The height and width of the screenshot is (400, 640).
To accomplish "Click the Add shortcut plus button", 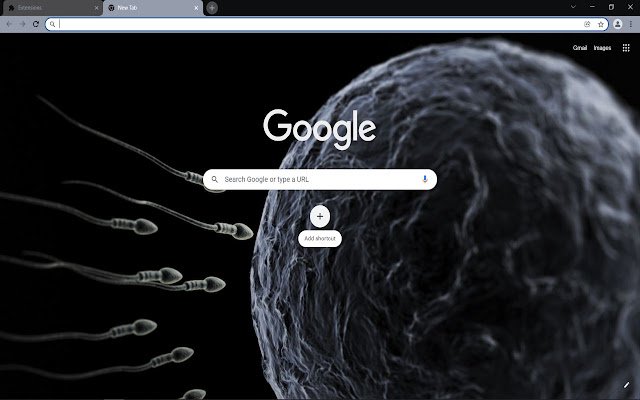I will [x=320, y=216].
